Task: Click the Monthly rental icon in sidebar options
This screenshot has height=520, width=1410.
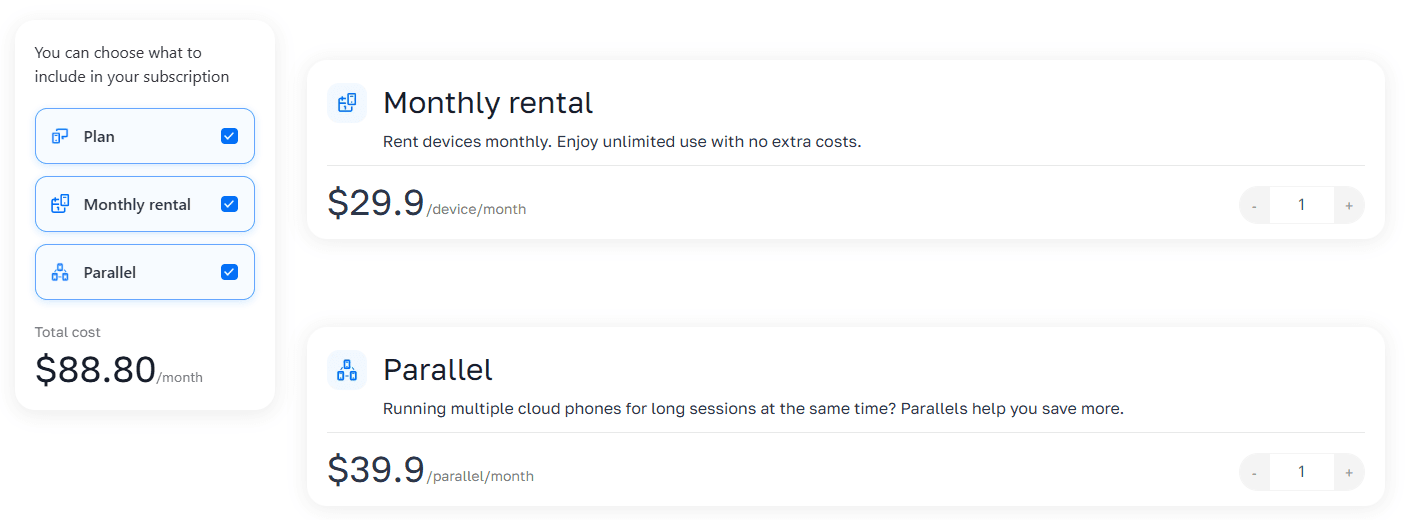Action: click(x=60, y=204)
